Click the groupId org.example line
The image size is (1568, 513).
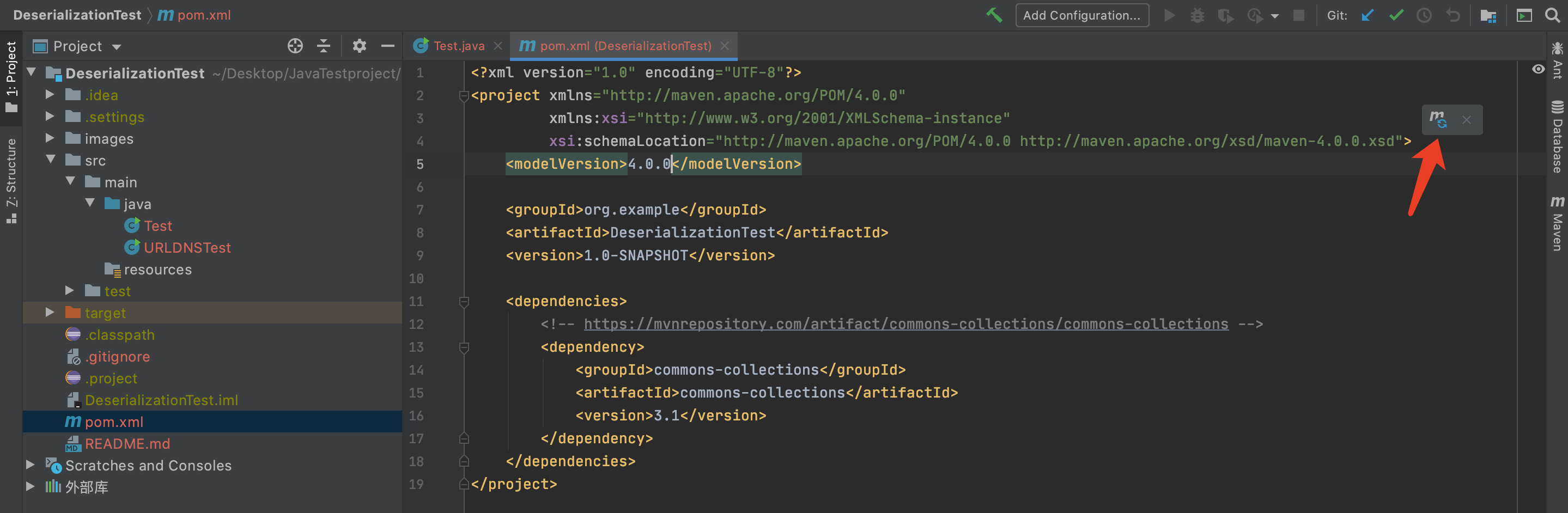coord(635,209)
